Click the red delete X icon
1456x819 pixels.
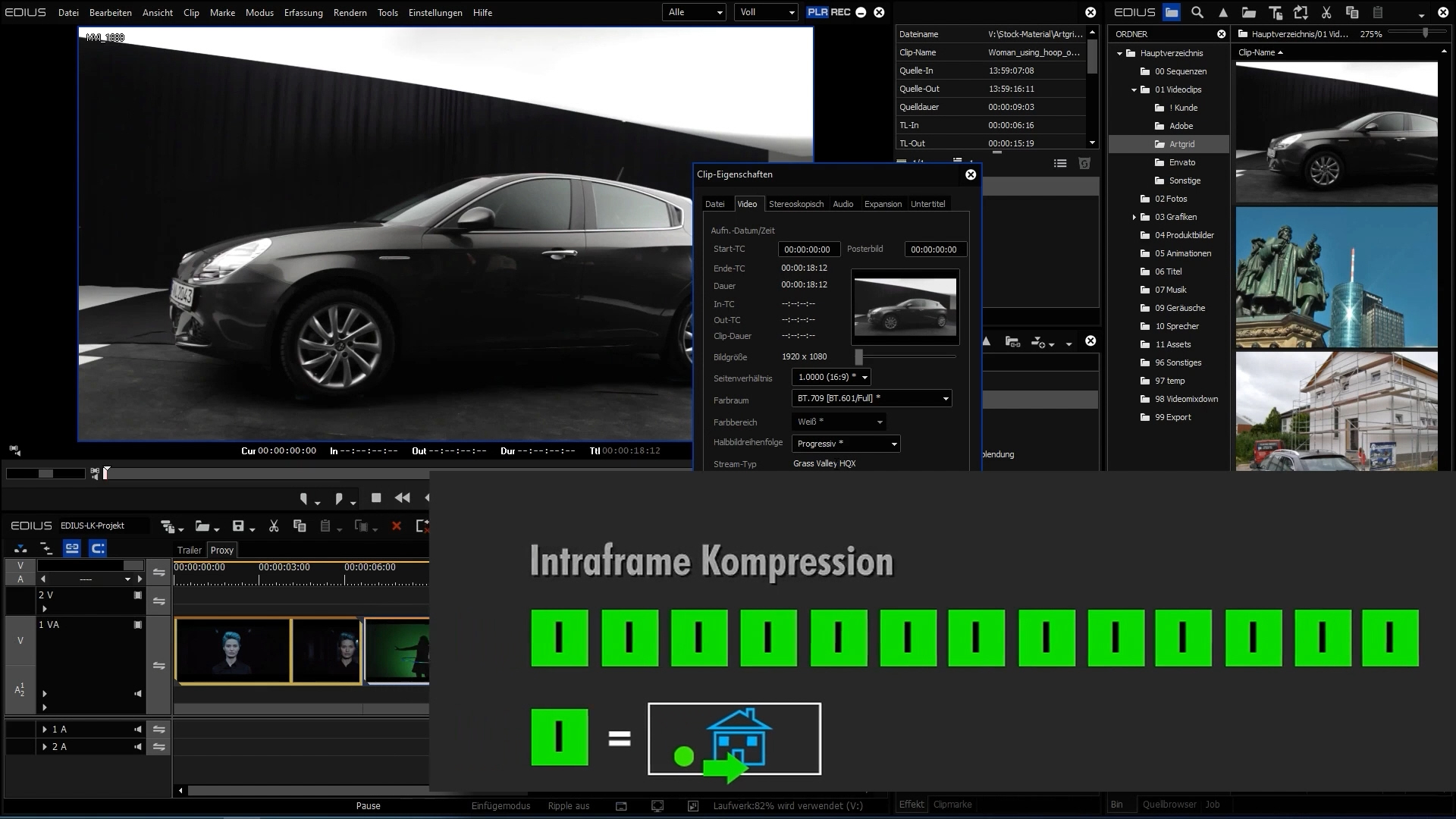point(396,526)
